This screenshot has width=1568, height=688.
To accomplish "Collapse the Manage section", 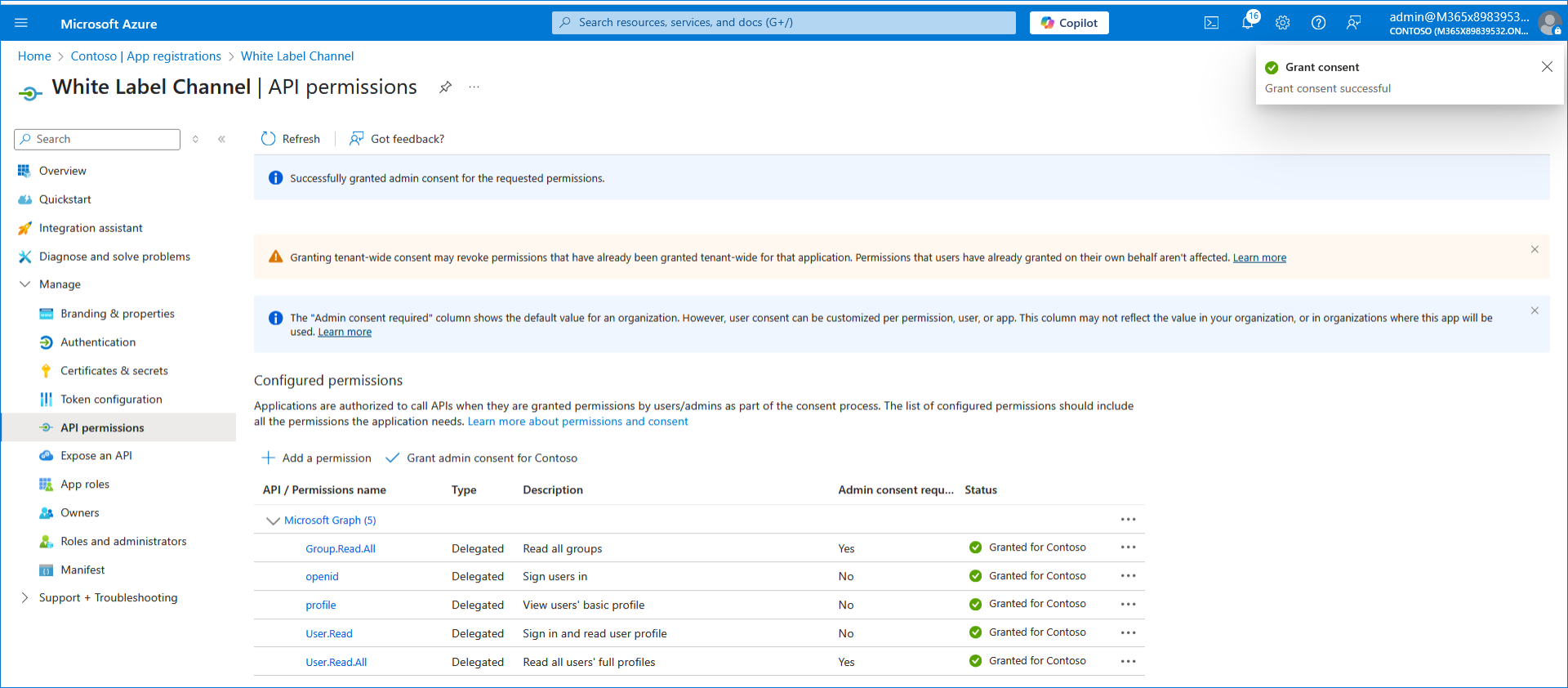I will 24,284.
